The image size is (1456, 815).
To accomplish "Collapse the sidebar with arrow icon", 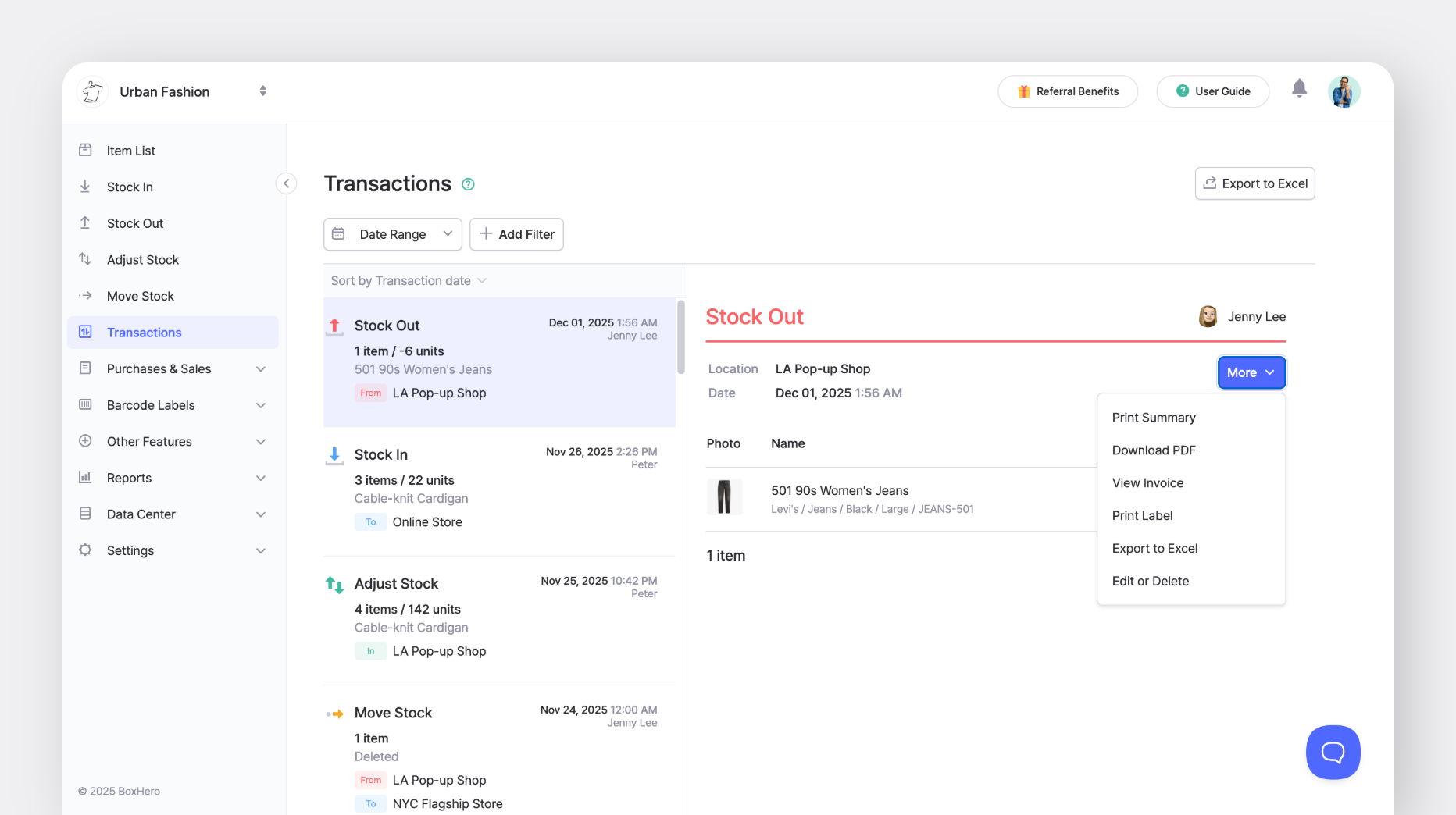I will 286,183.
